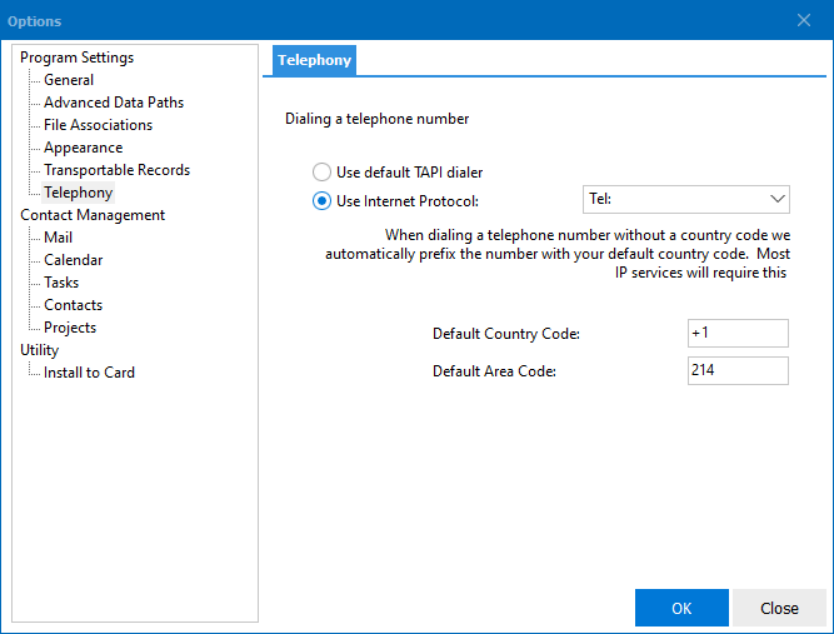Select the Calendar settings entry
The height and width of the screenshot is (634, 834).
[x=73, y=259]
